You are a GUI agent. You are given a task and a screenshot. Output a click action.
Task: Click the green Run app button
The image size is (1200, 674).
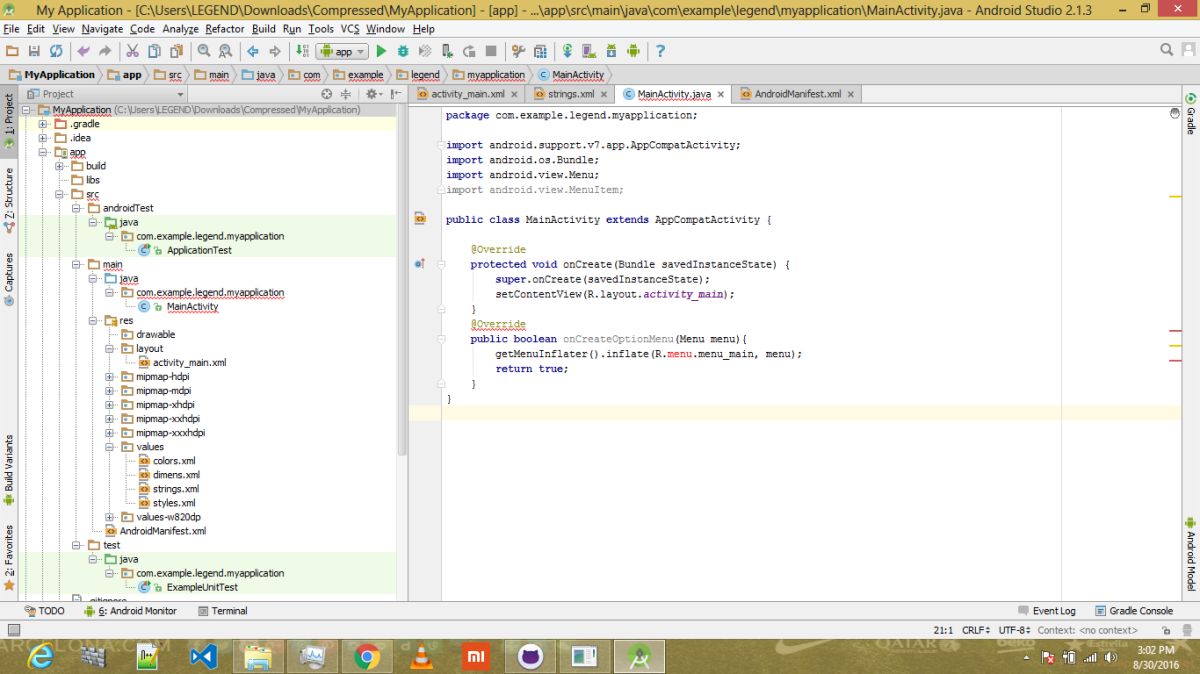pyautogui.click(x=381, y=51)
